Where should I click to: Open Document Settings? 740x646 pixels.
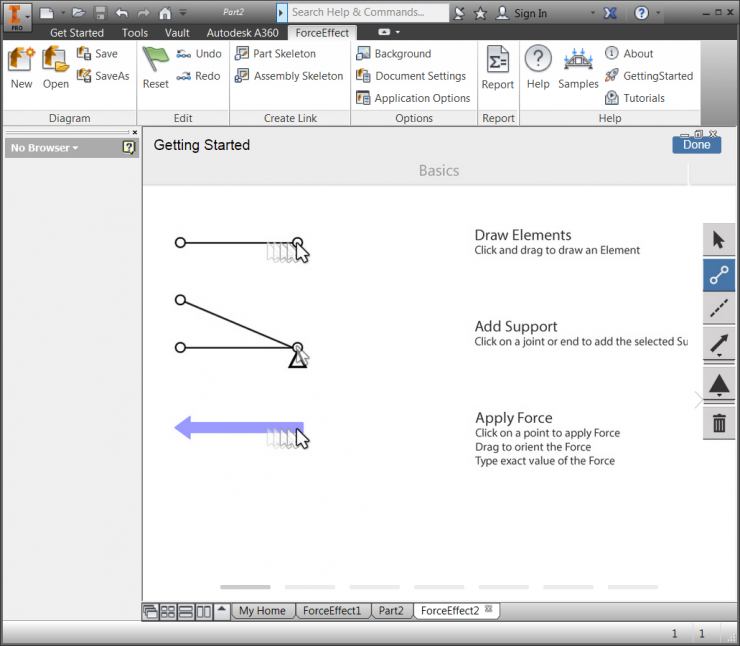[x=411, y=76]
